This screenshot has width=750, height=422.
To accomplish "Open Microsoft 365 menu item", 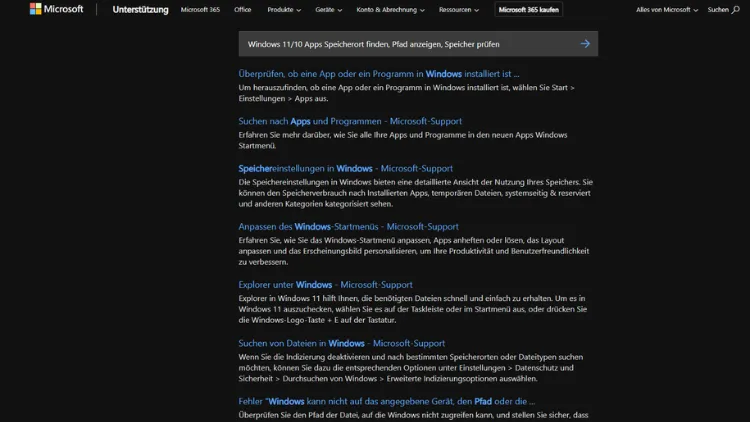I will (x=200, y=10).
